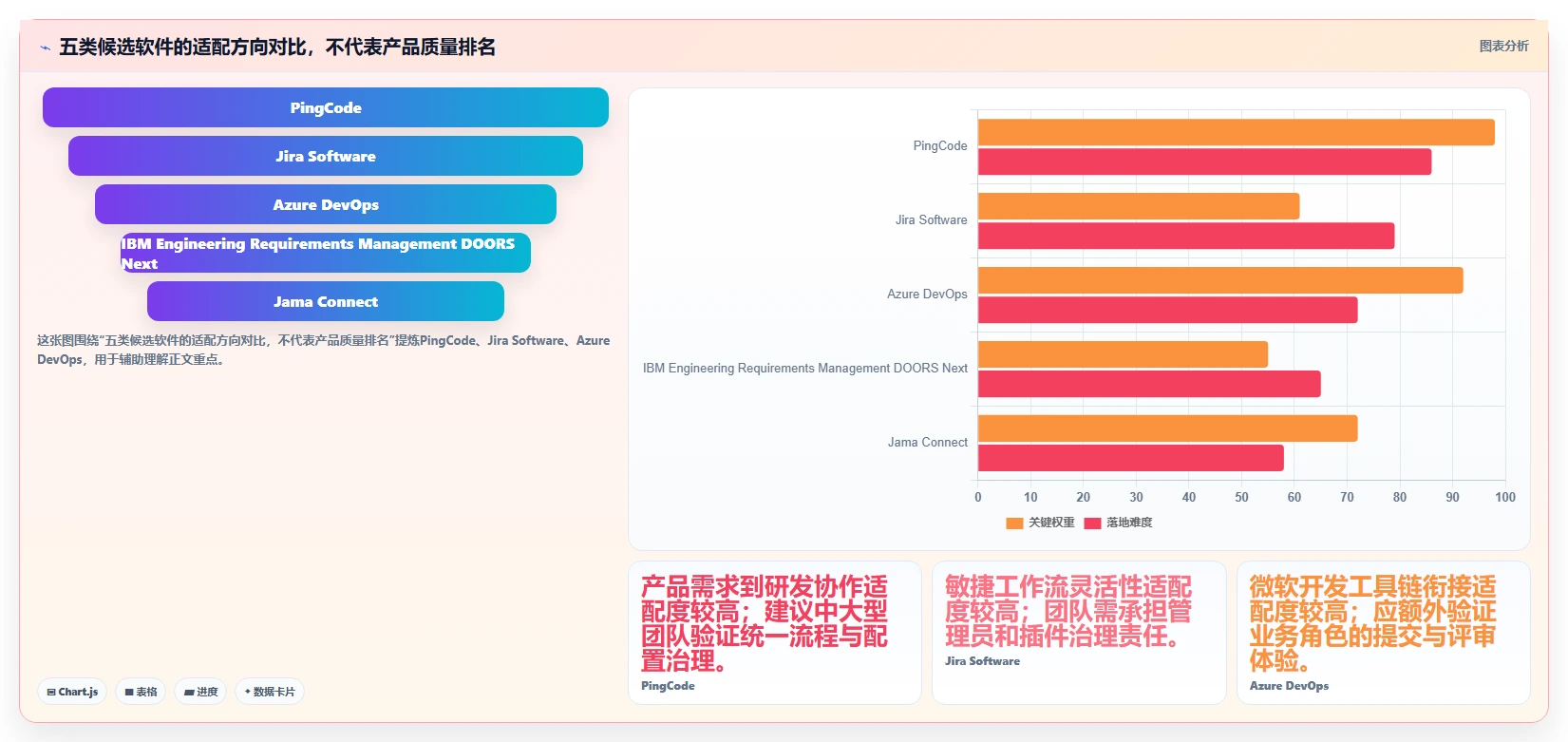Click the red Azure DevOps chart bar

click(1167, 310)
